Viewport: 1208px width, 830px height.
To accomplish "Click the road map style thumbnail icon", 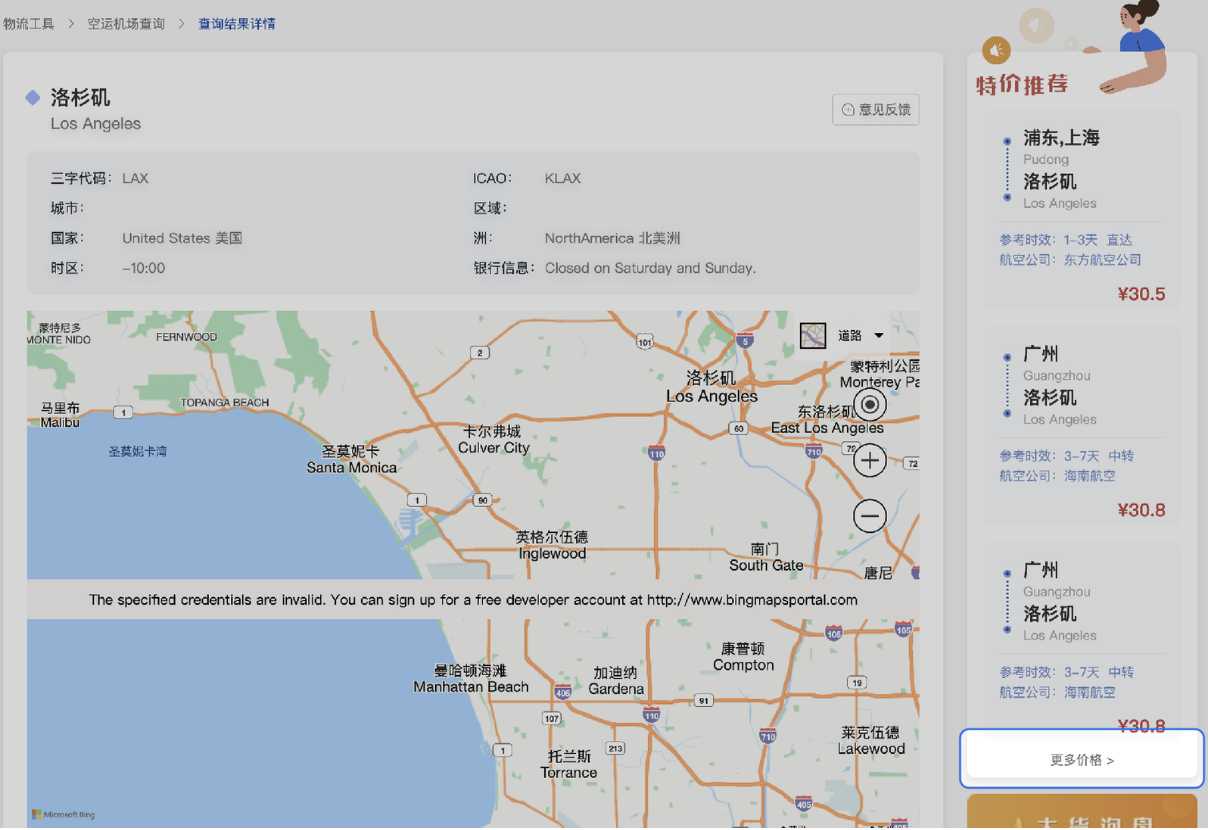I will pyautogui.click(x=813, y=336).
